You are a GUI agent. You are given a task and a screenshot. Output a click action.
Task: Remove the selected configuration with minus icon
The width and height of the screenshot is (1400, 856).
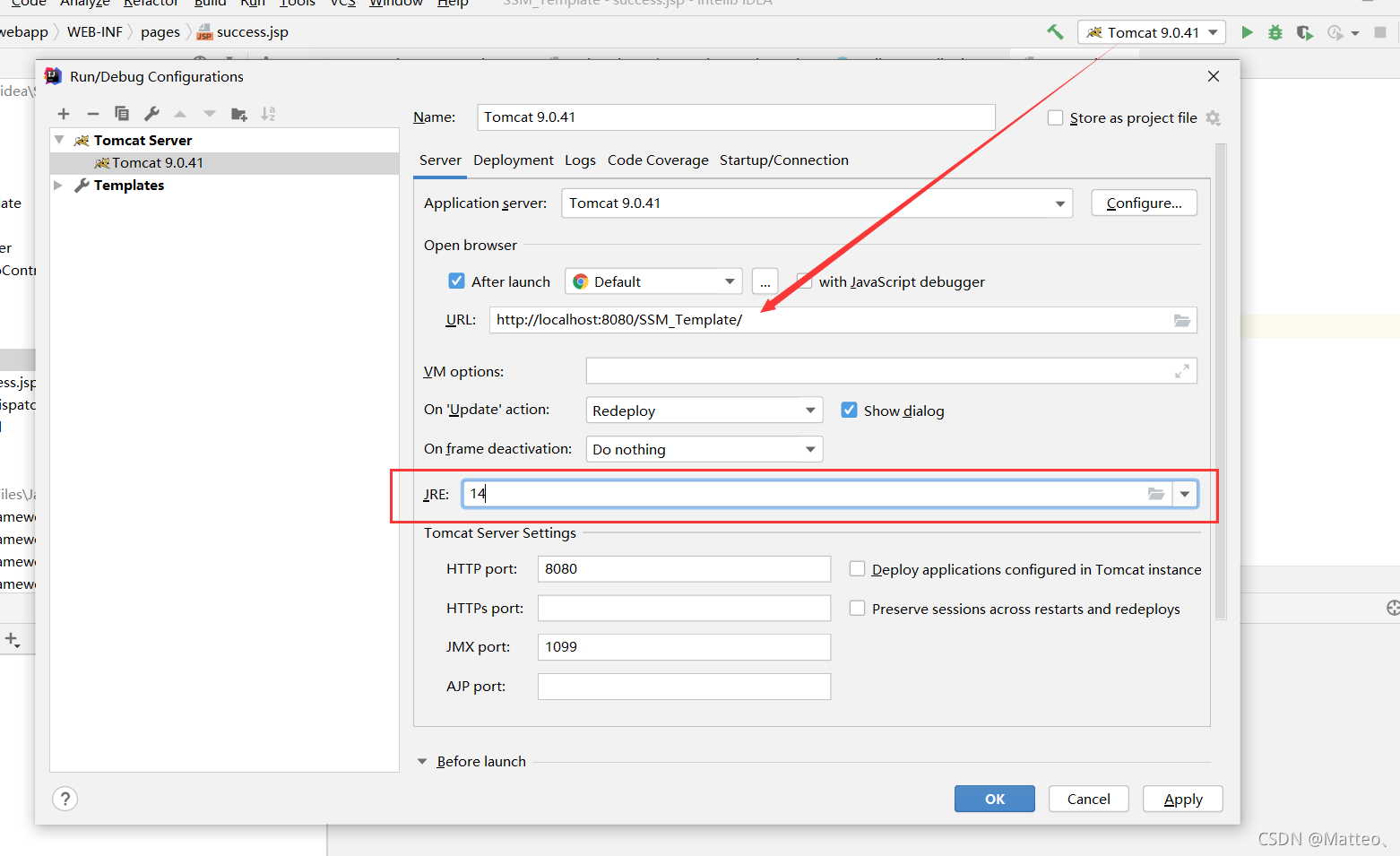point(93,114)
